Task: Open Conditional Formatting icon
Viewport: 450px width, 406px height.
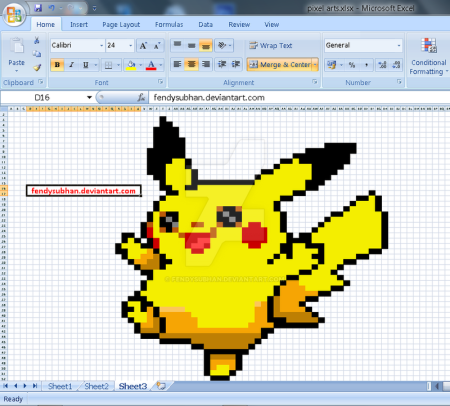Action: pos(429,57)
